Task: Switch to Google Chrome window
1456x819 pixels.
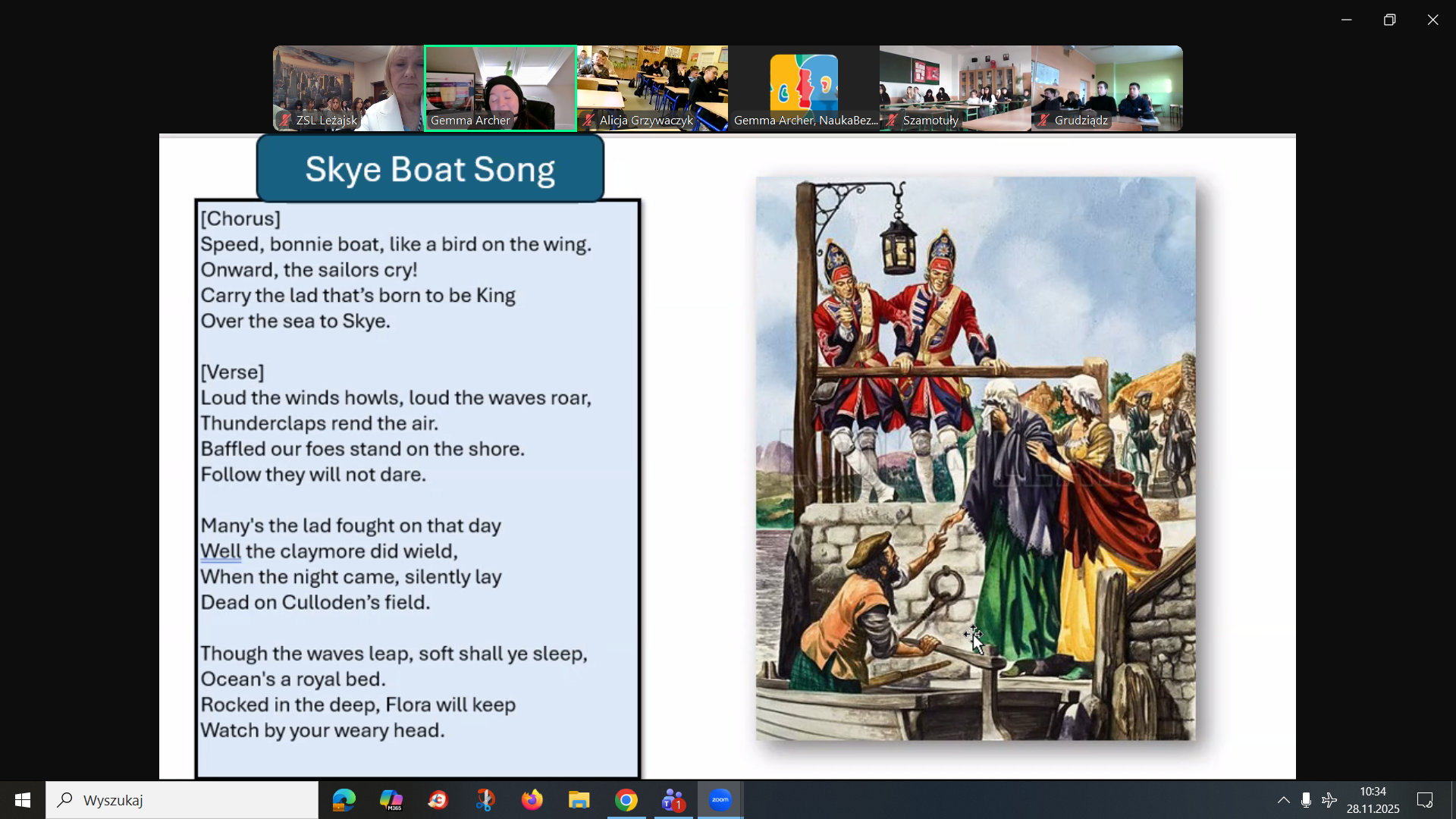Action: point(626,800)
